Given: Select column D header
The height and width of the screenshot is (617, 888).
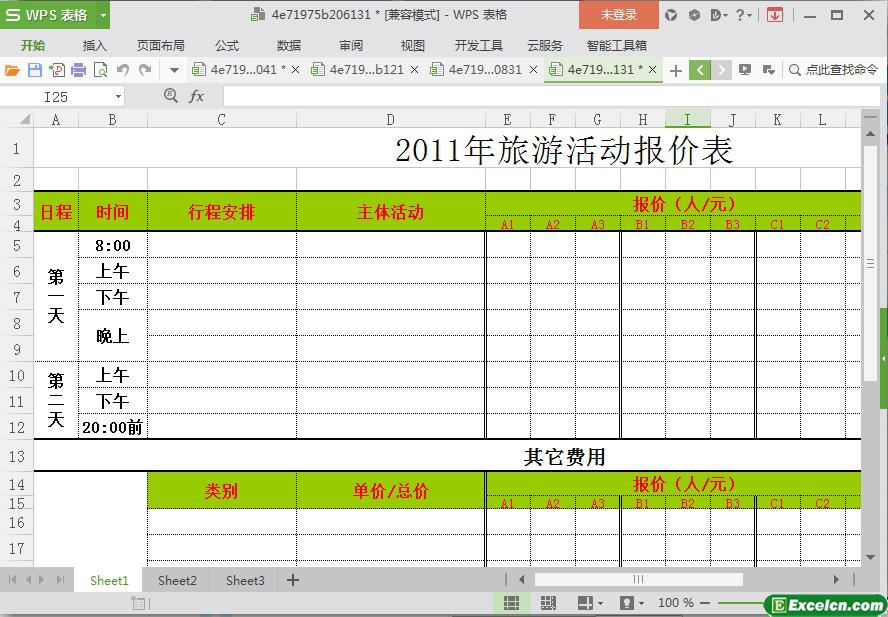Looking at the screenshot, I should pyautogui.click(x=391, y=120).
